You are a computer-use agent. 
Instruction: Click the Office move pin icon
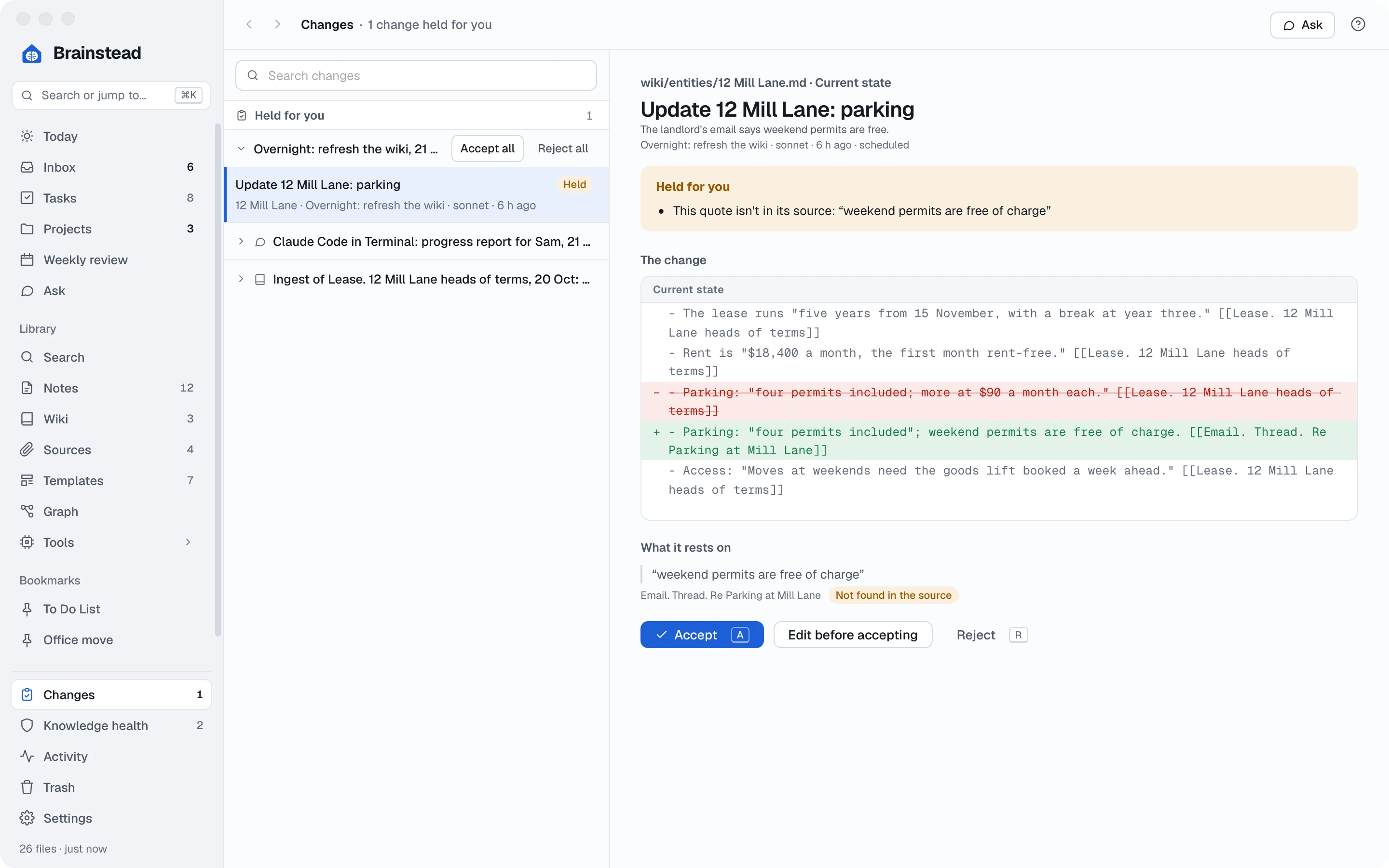[27, 639]
